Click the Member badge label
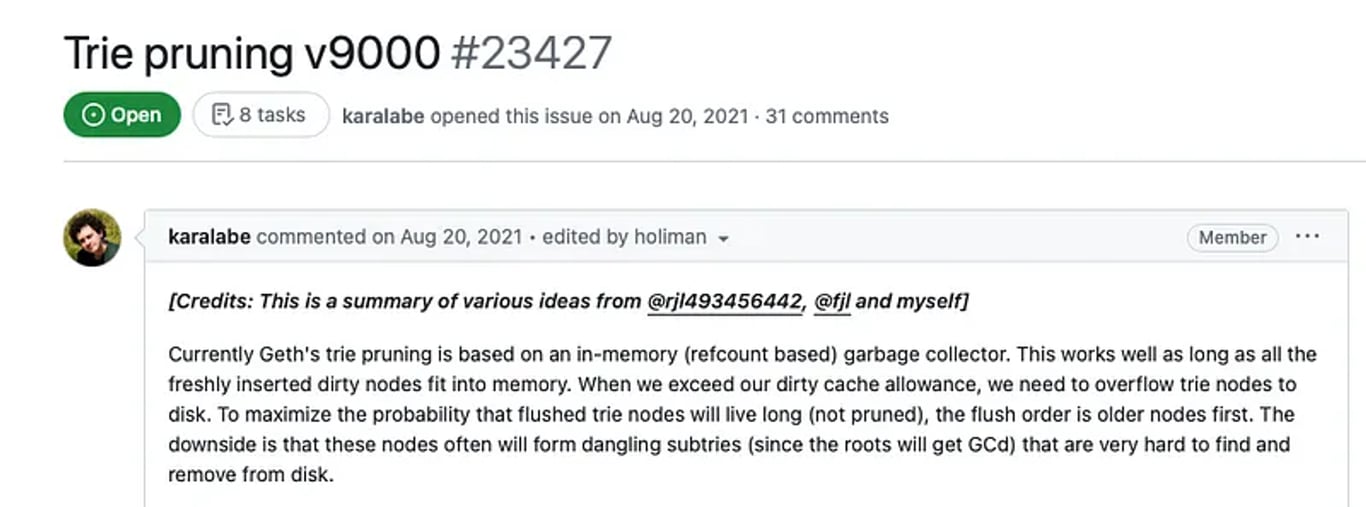Screen dimensions: 1366x507 [x=1232, y=237]
